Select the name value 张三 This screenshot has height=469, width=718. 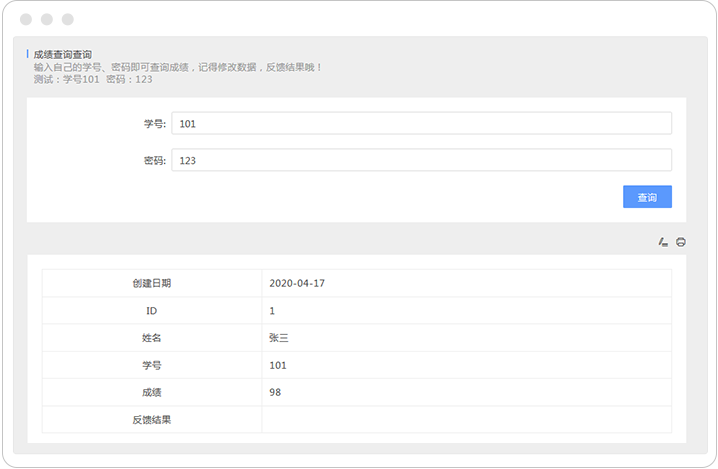pyautogui.click(x=279, y=338)
